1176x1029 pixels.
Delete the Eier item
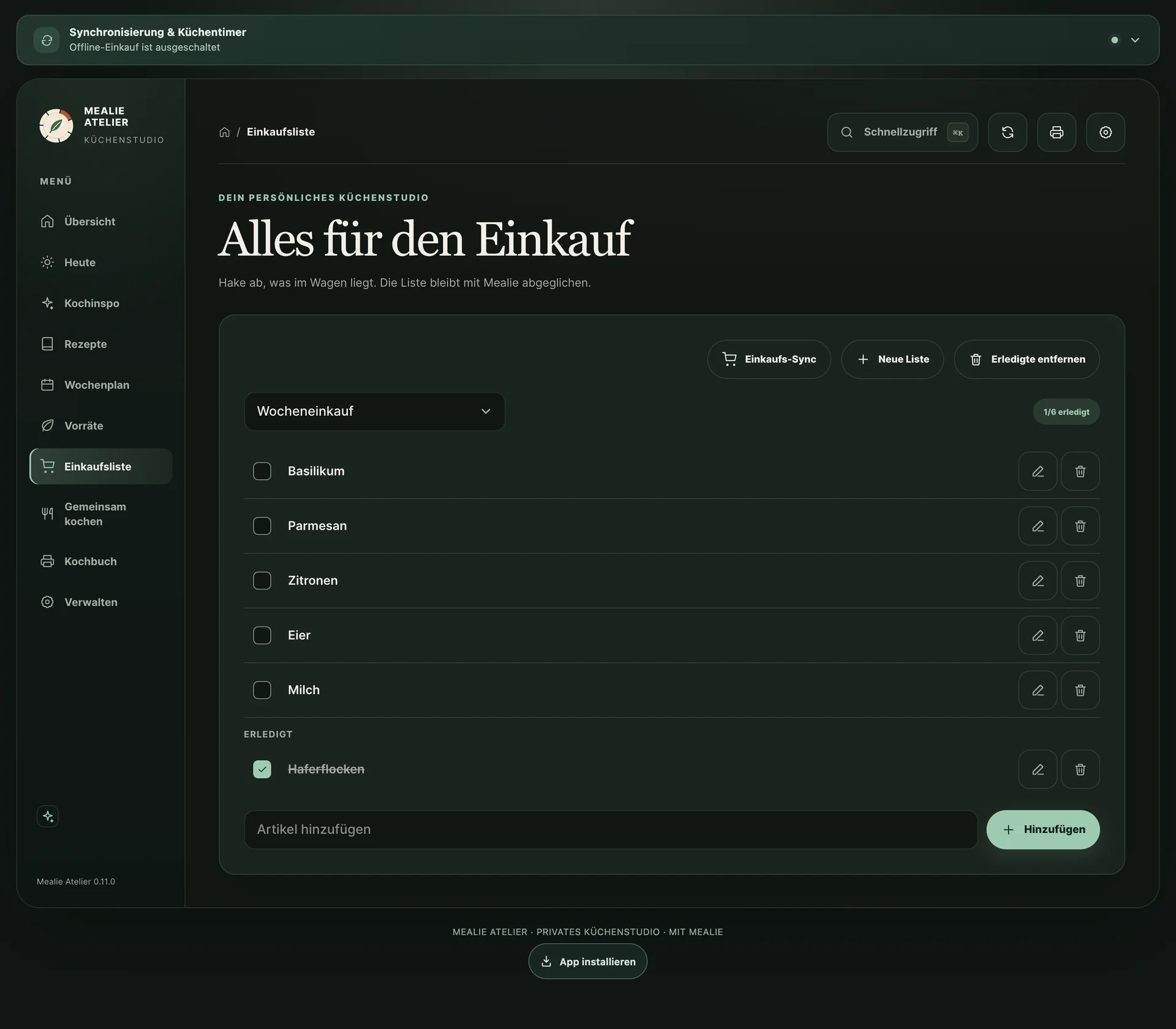coord(1080,635)
